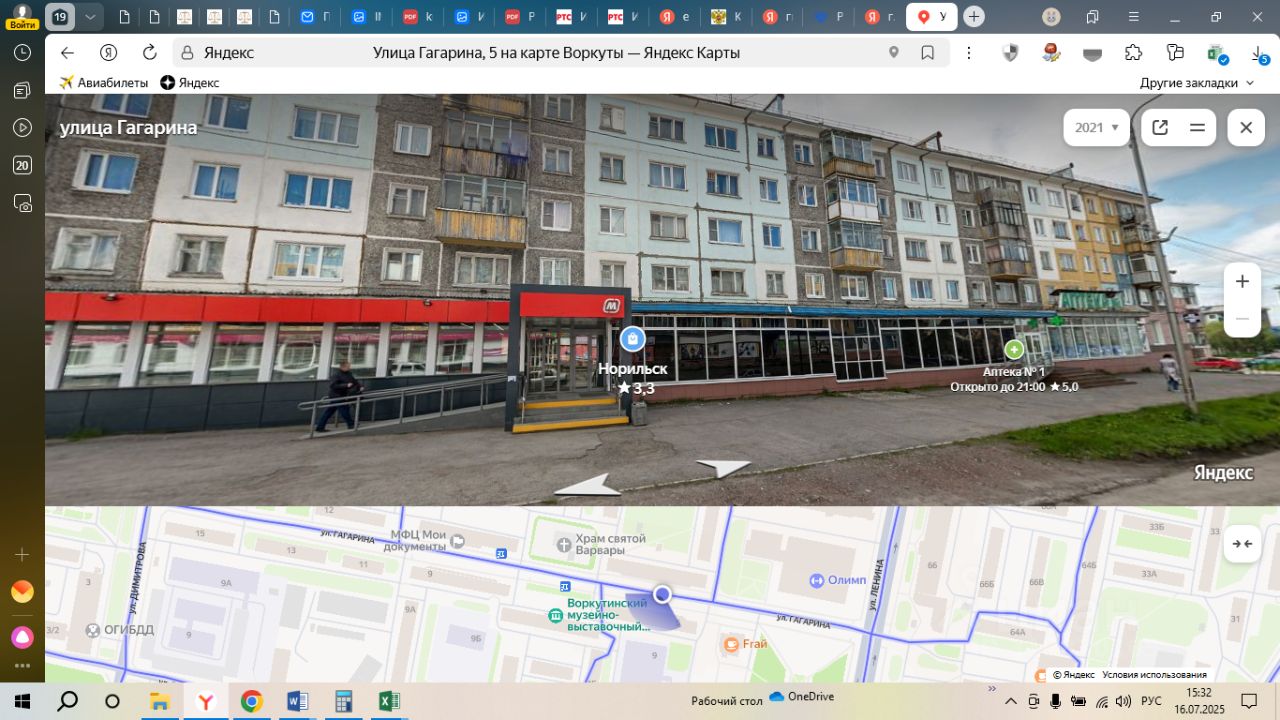Open Аптека № 1 place label
Viewport: 1280px width, 720px height.
tap(1014, 372)
